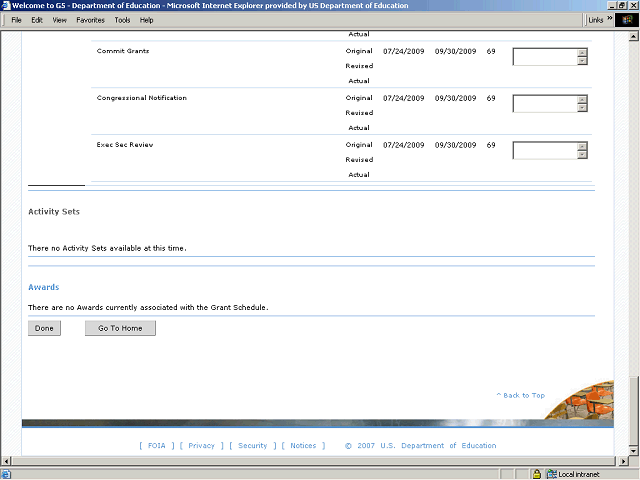
Task: Open the Security footer link
Action: [252, 445]
